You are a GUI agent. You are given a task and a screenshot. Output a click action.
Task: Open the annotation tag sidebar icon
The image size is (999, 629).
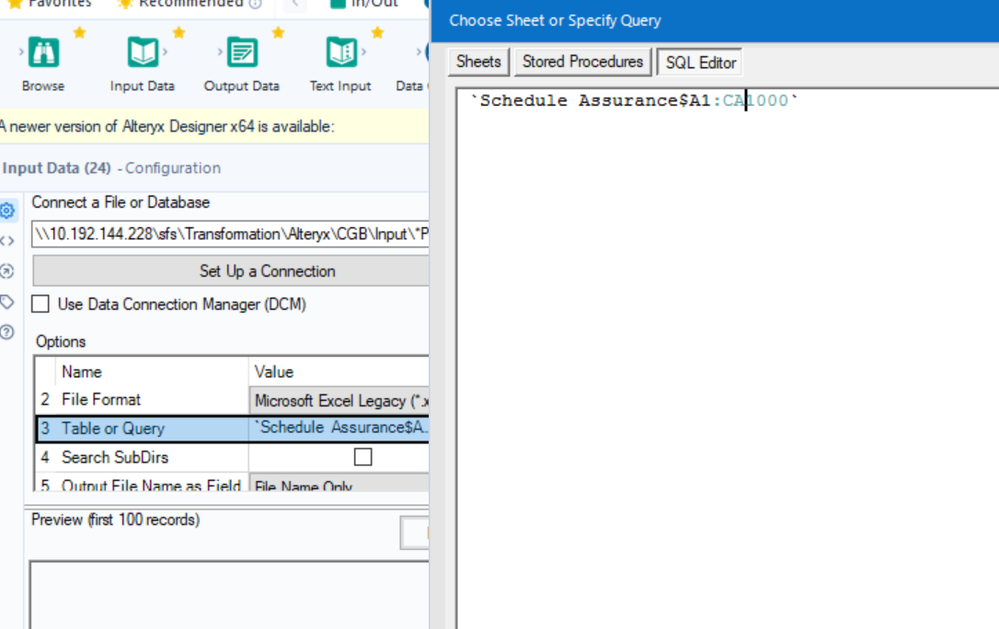(8, 301)
